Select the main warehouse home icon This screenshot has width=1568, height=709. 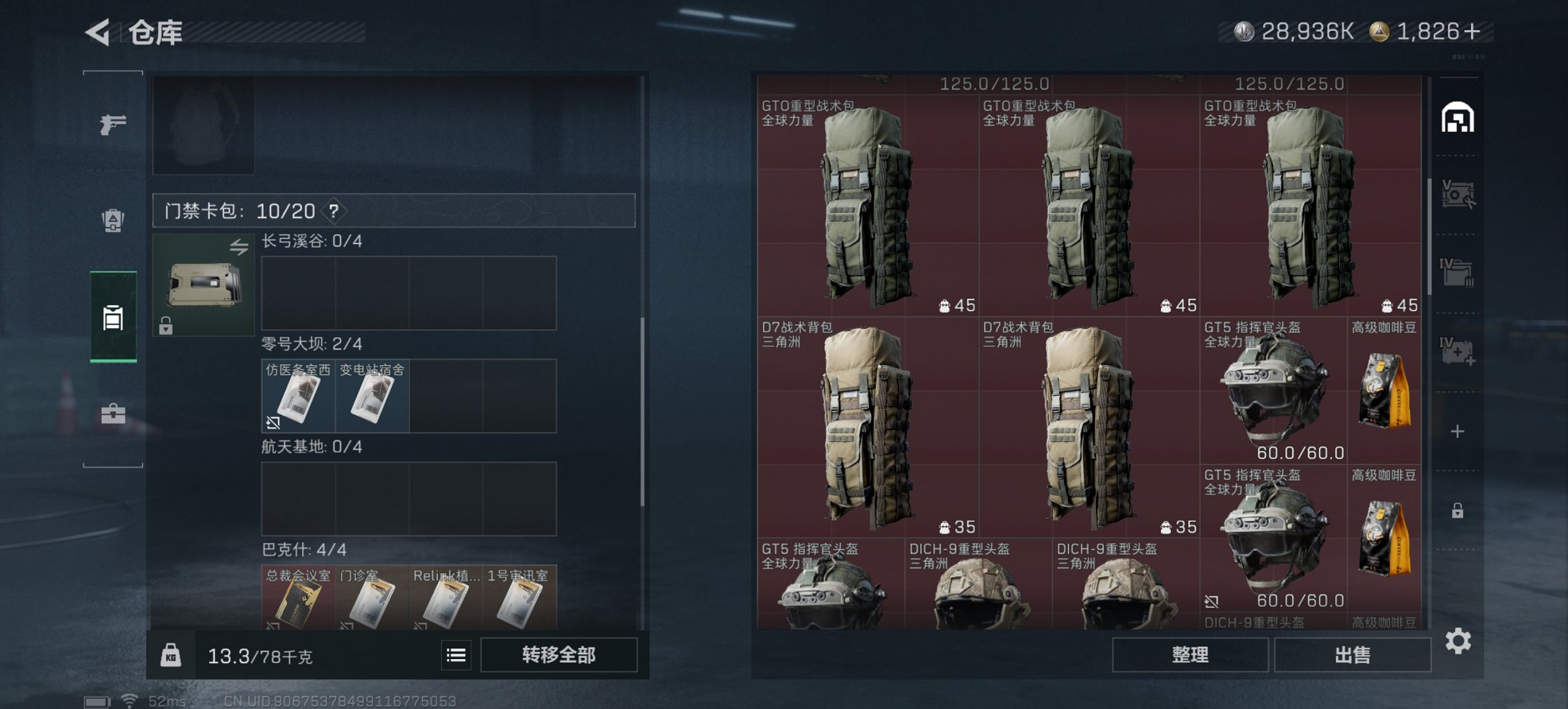[x=1457, y=118]
